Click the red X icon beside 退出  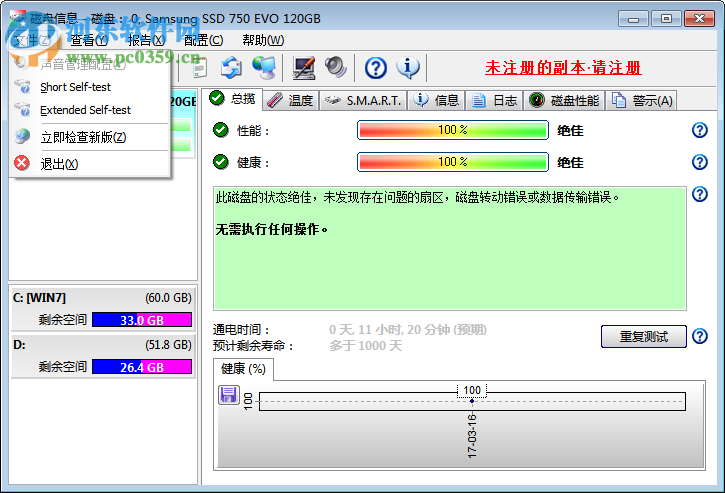pyautogui.click(x=22, y=163)
